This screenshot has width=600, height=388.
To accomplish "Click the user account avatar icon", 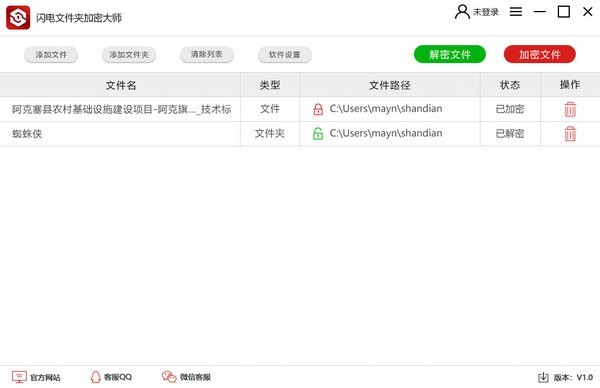I will (462, 12).
